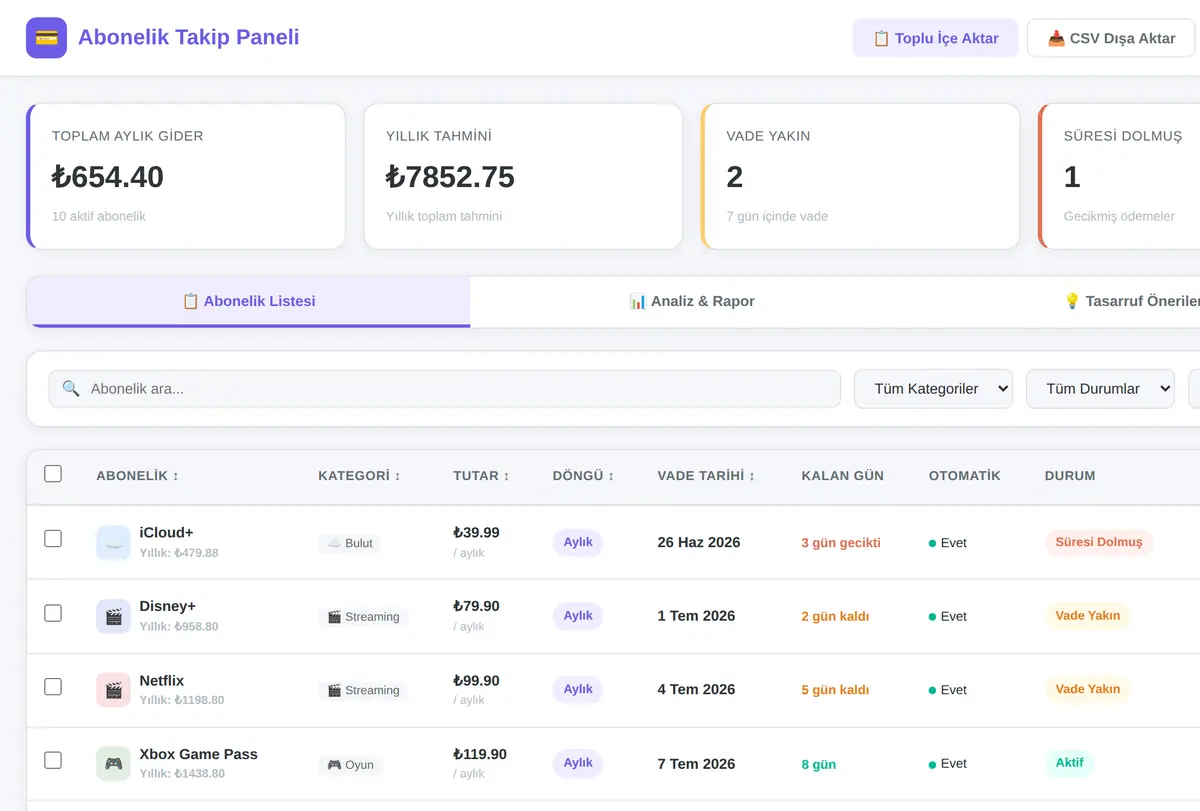Click the magnifier icon in search box
1200x811 pixels.
click(x=71, y=388)
